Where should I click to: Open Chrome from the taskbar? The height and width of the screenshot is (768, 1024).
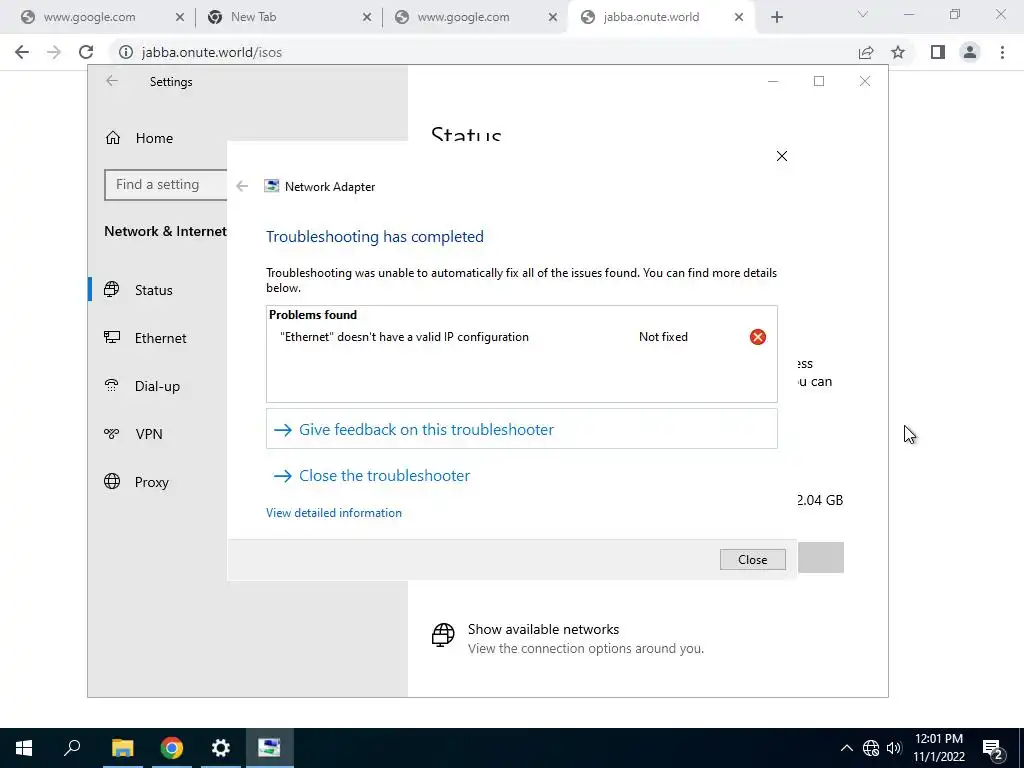[172, 748]
